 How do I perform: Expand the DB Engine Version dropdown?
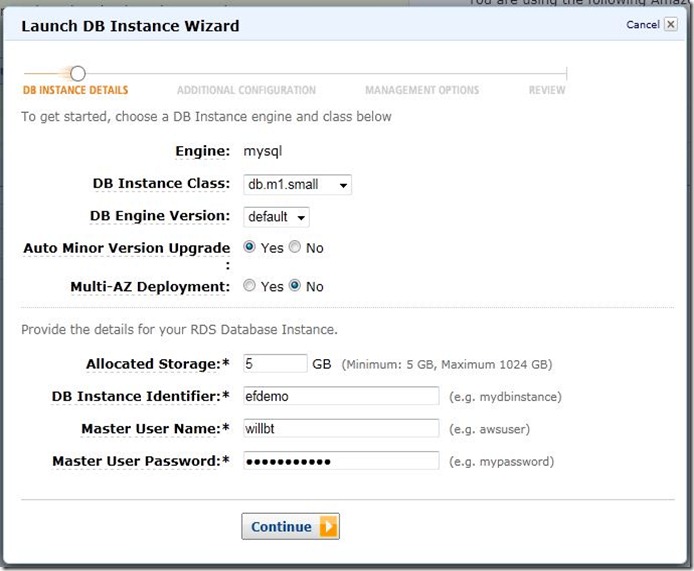[276, 217]
